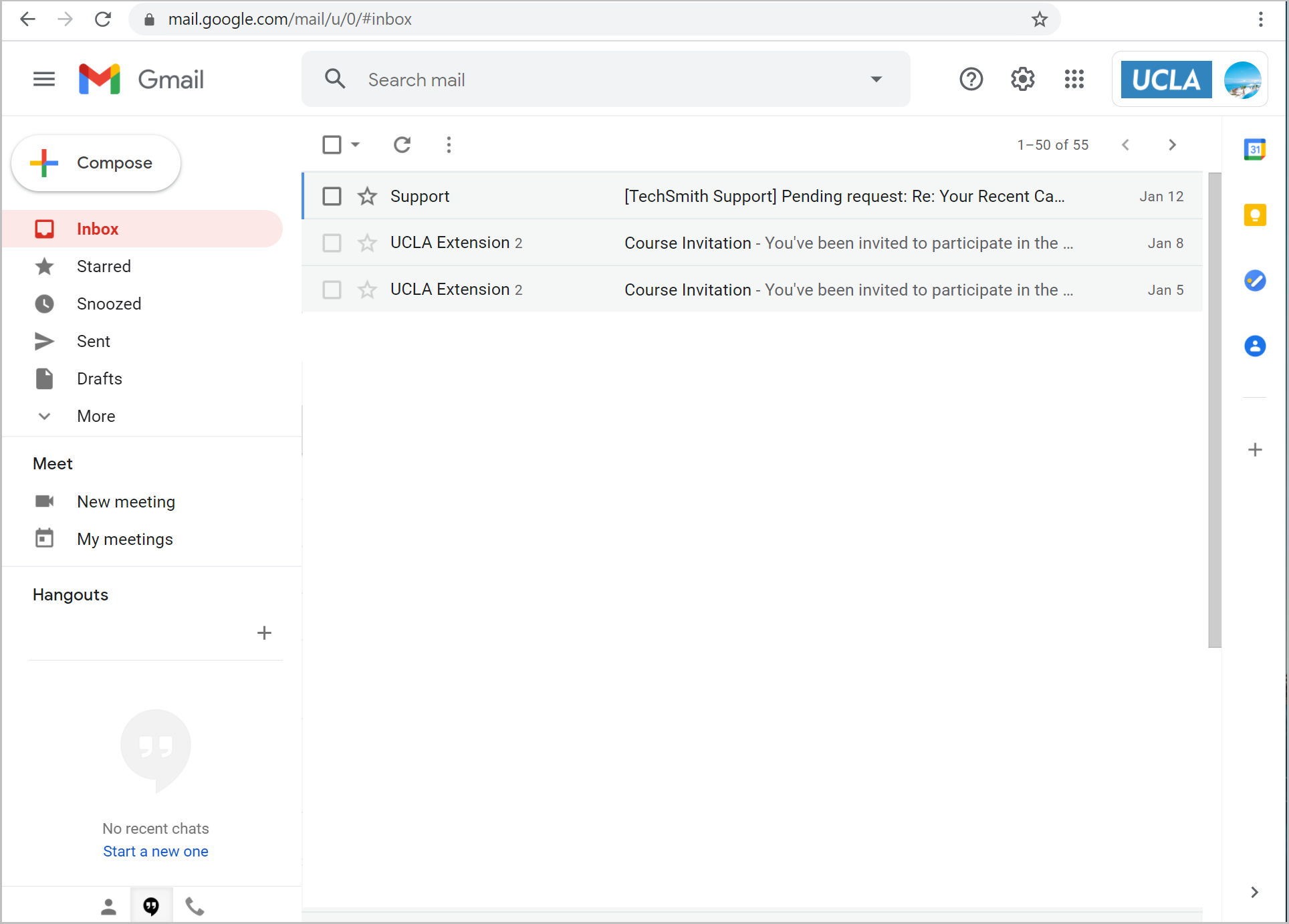Go to older messages page arrow
Viewport: 1289px width, 924px height.
pos(1172,144)
